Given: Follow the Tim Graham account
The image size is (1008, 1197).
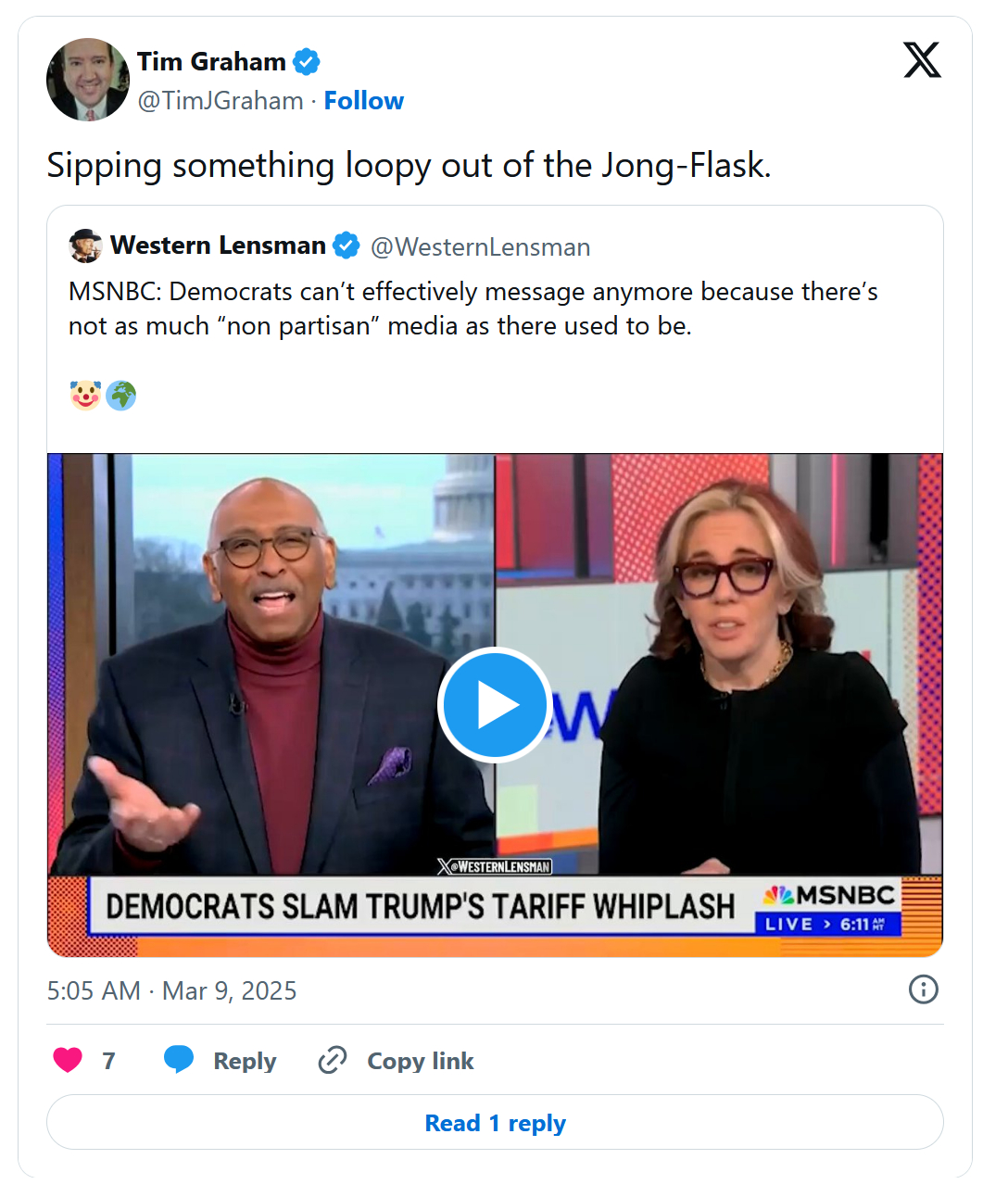Looking at the screenshot, I should 363,100.
